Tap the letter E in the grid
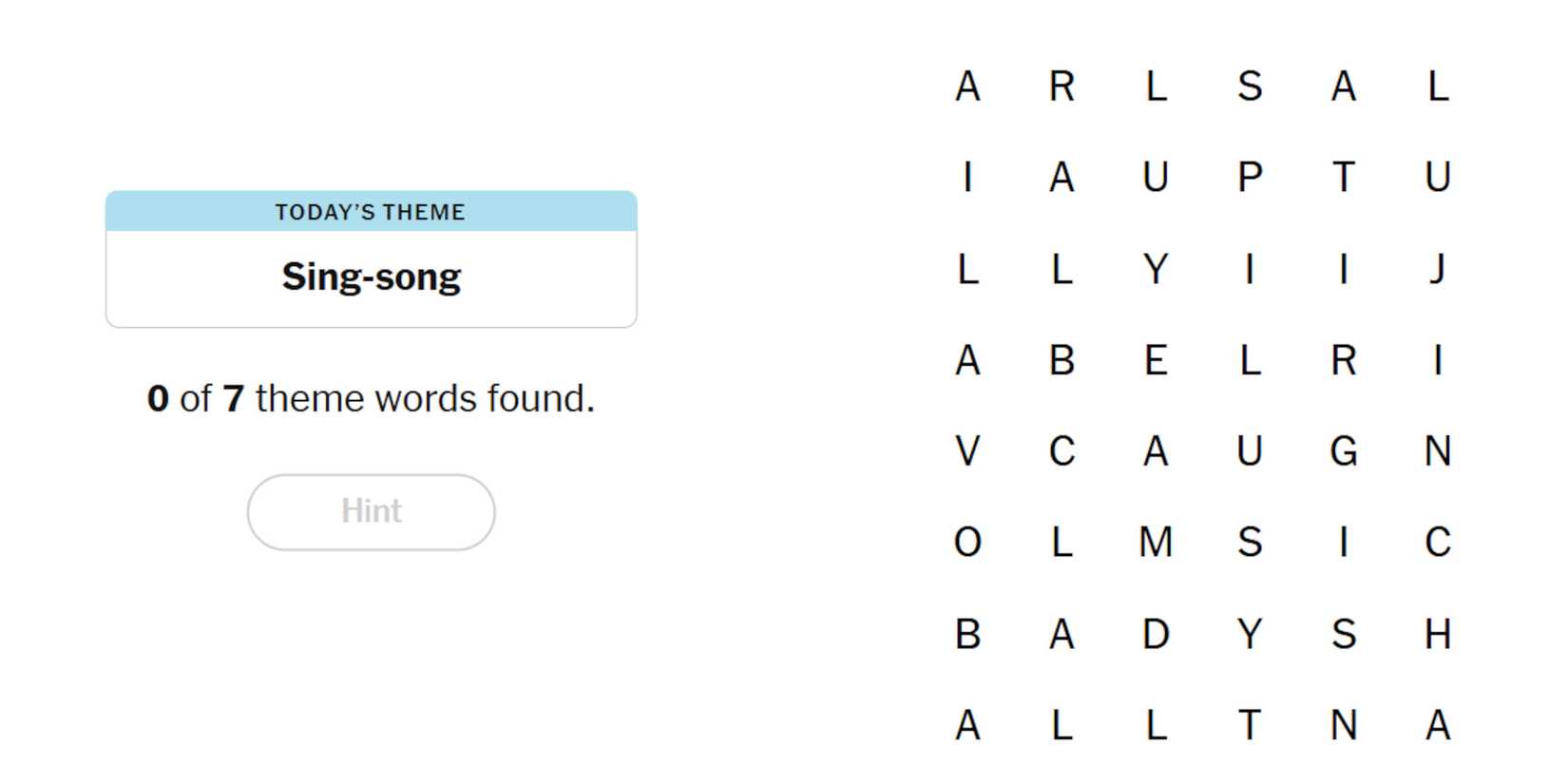The height and width of the screenshot is (784, 1568). point(1156,360)
